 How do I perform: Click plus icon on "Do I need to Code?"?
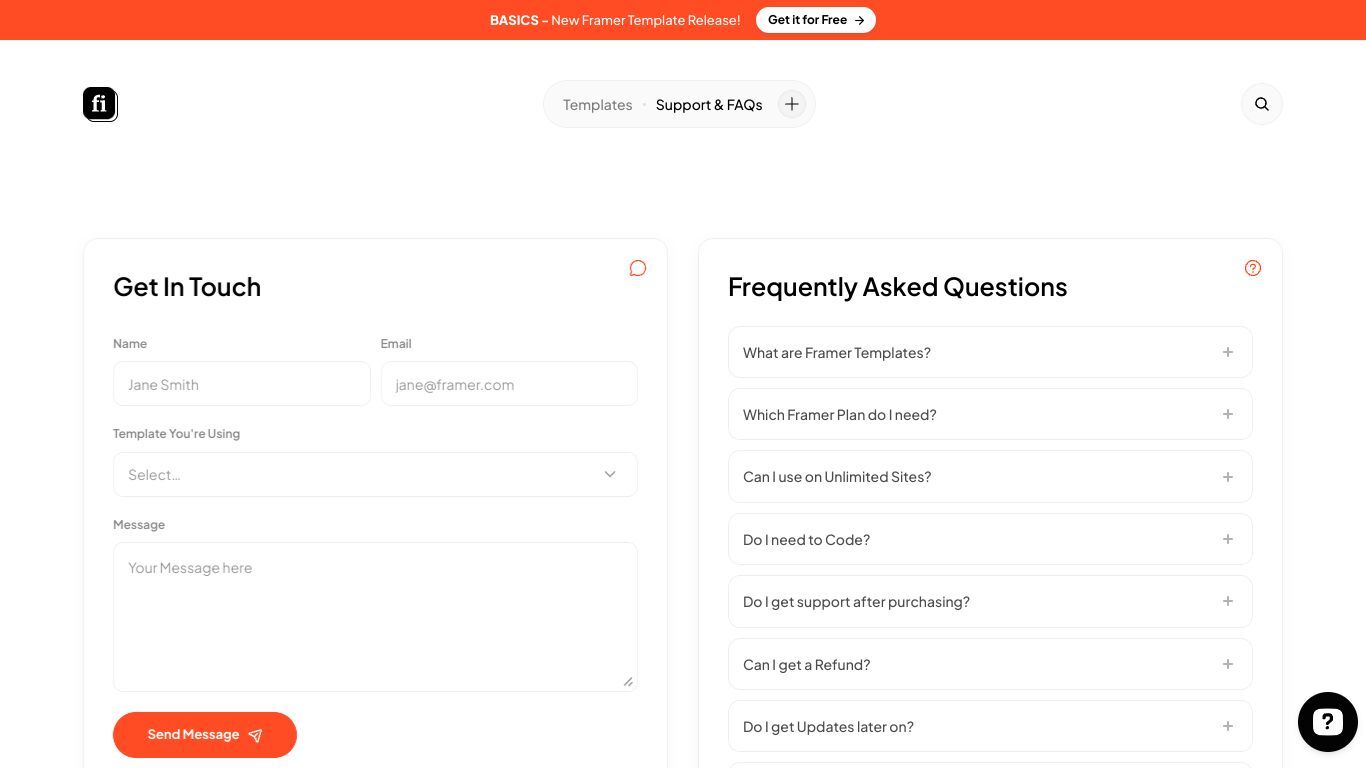coord(1228,539)
